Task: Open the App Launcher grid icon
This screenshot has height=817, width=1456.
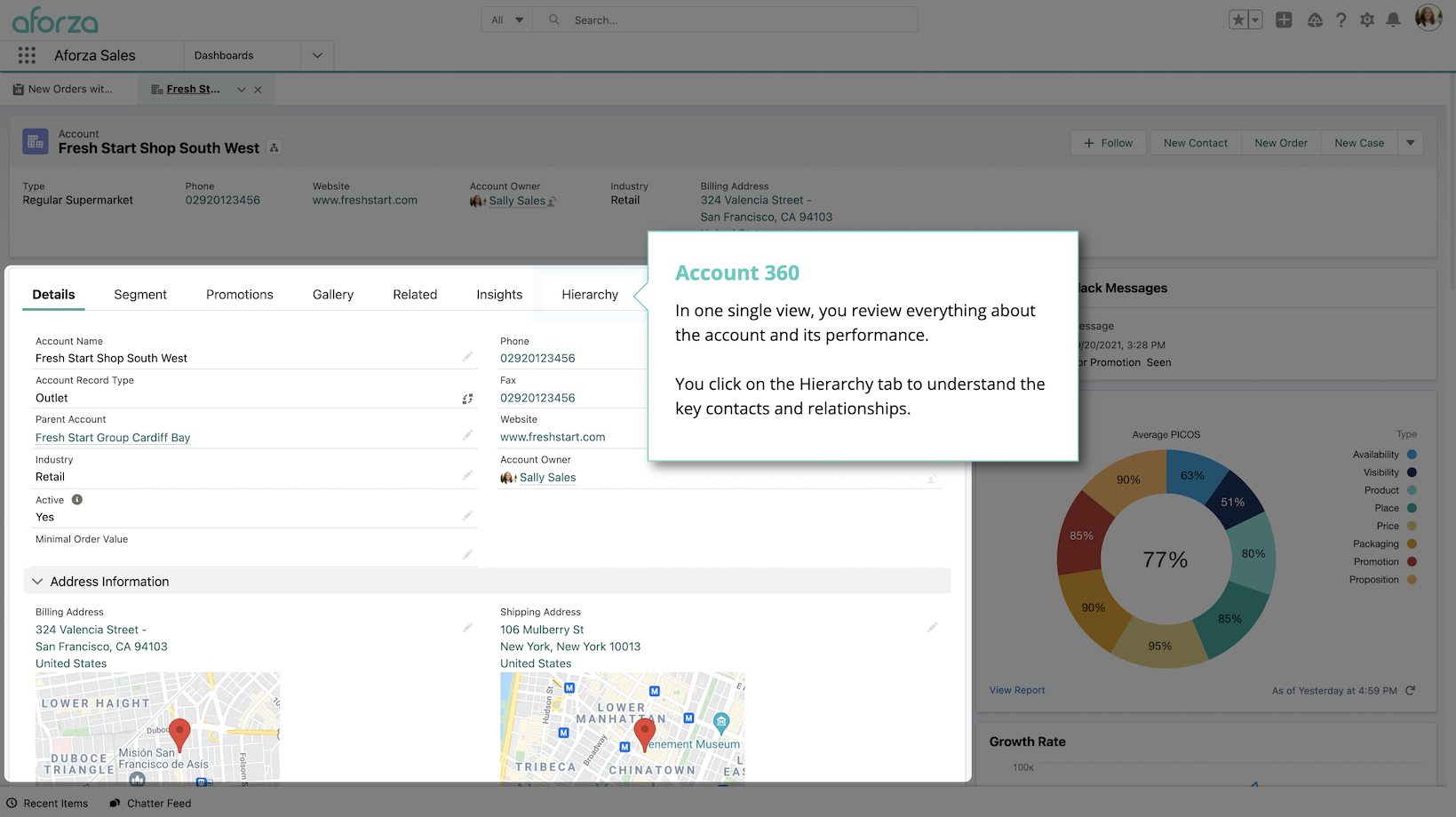Action: coord(27,55)
